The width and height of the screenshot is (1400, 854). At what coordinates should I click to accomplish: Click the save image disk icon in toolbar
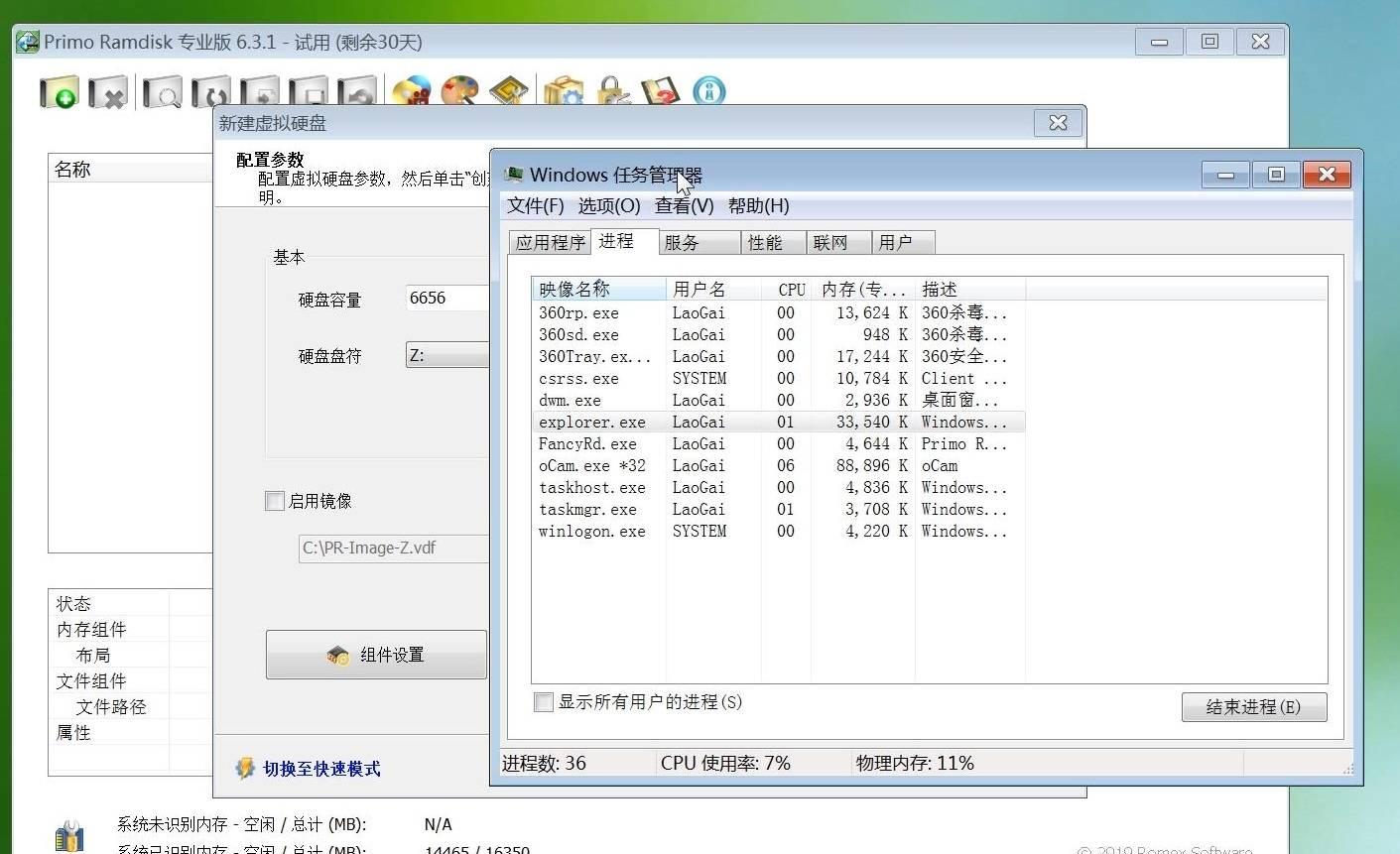tap(309, 92)
